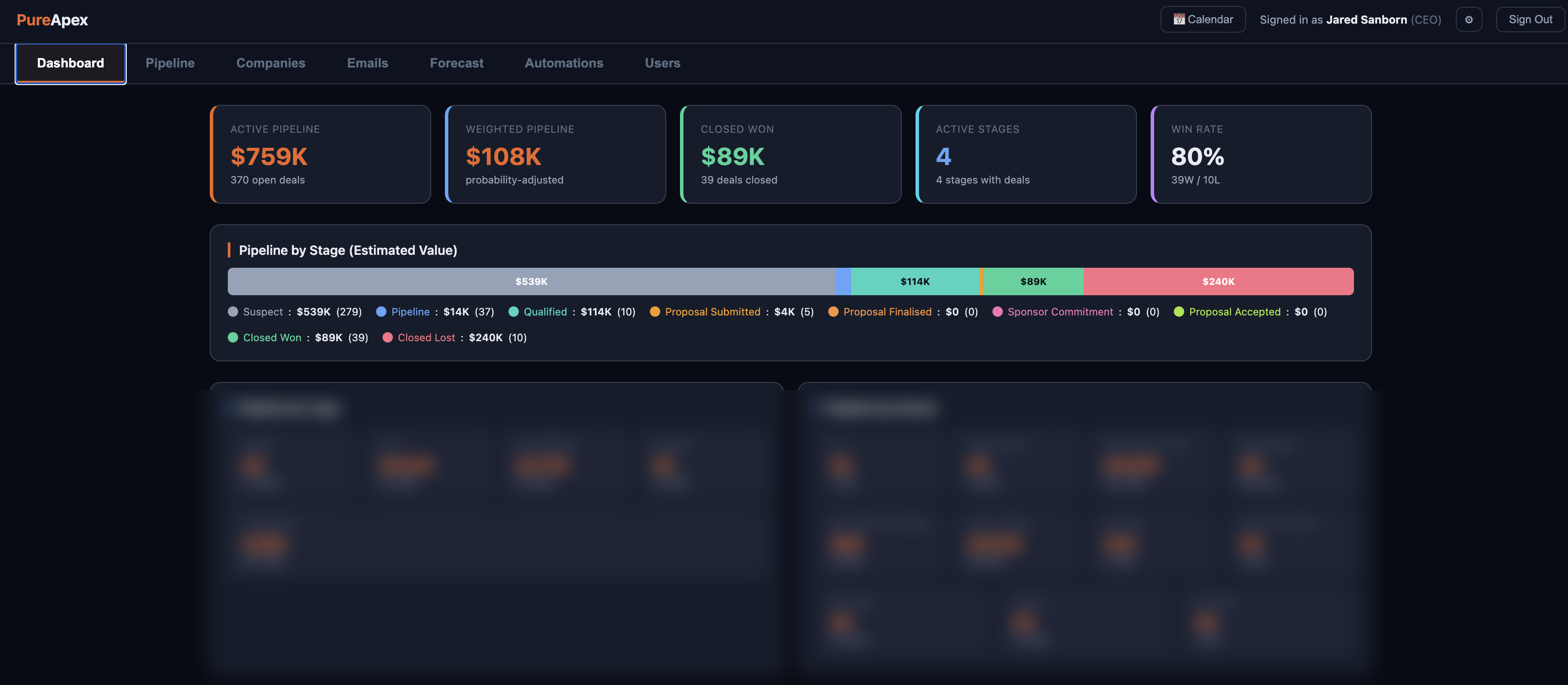1568x685 pixels.
Task: Click the thin blue Pipeline bar segment
Action: point(843,281)
